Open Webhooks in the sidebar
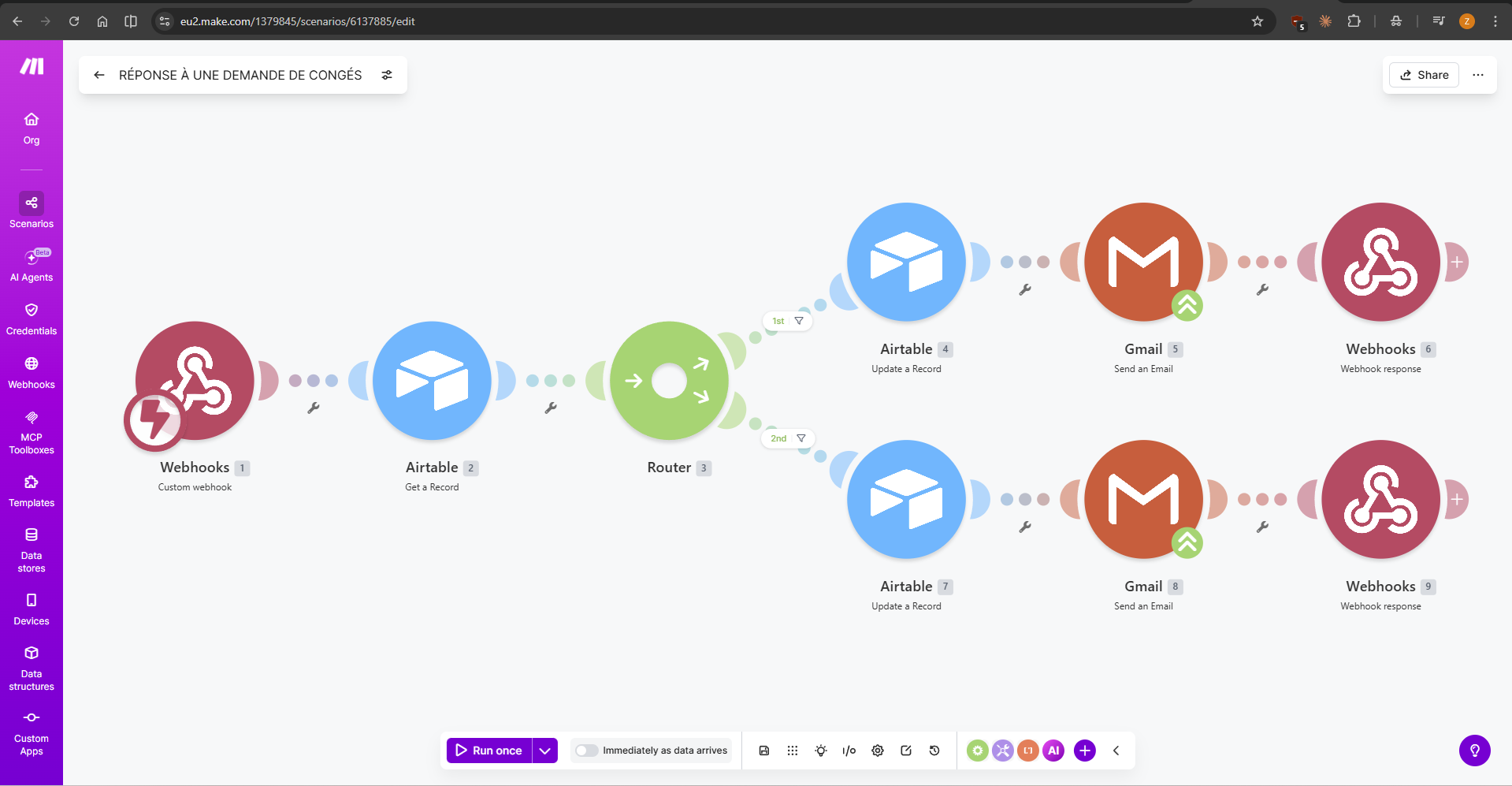Image resolution: width=1512 pixels, height=786 pixels. click(x=32, y=373)
